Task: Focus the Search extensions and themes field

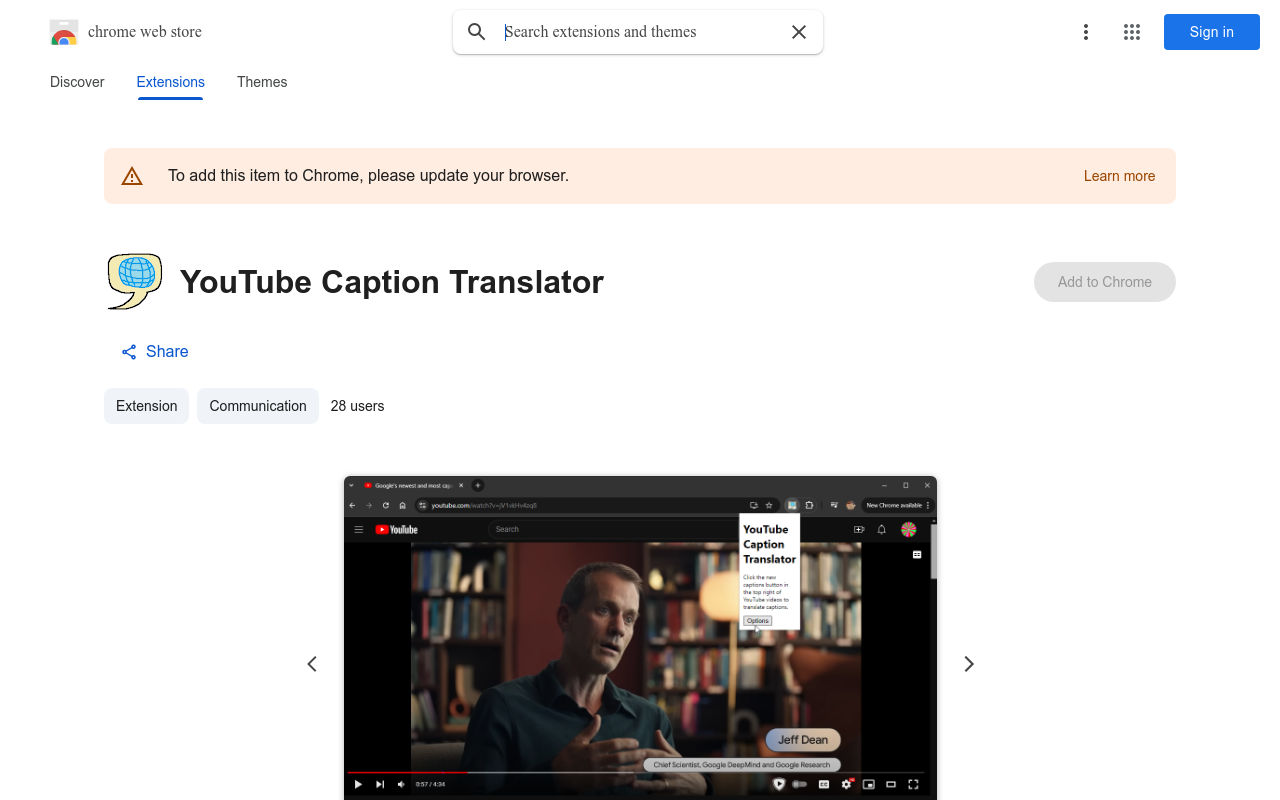Action: click(x=640, y=32)
